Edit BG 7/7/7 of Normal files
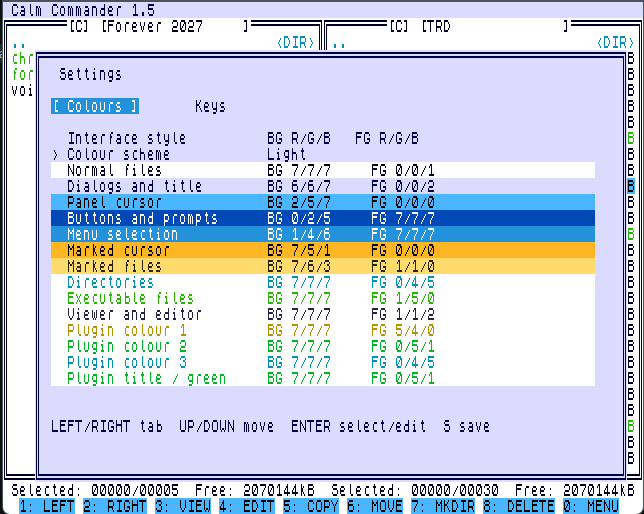The image size is (644, 514). click(x=299, y=170)
